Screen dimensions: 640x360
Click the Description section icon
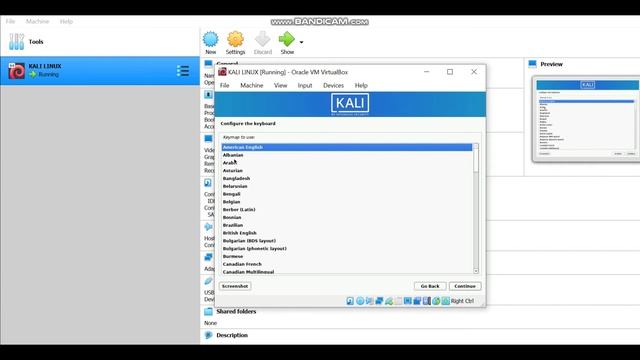pos(209,335)
